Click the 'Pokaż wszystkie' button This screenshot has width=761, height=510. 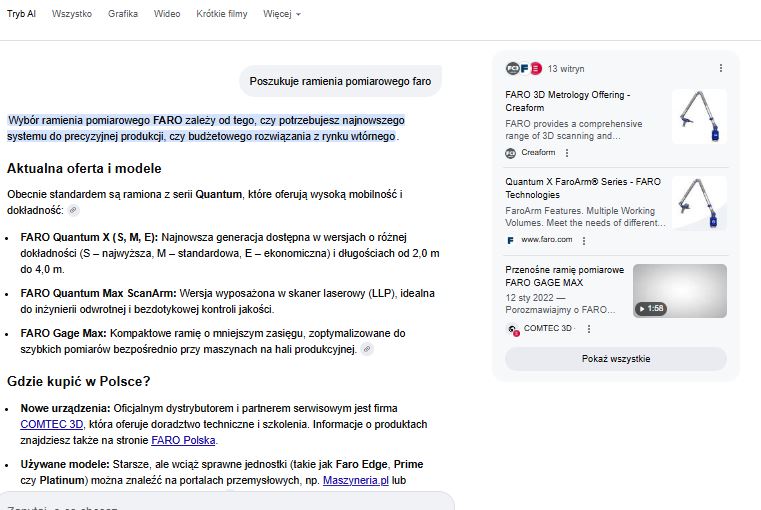coord(615,358)
